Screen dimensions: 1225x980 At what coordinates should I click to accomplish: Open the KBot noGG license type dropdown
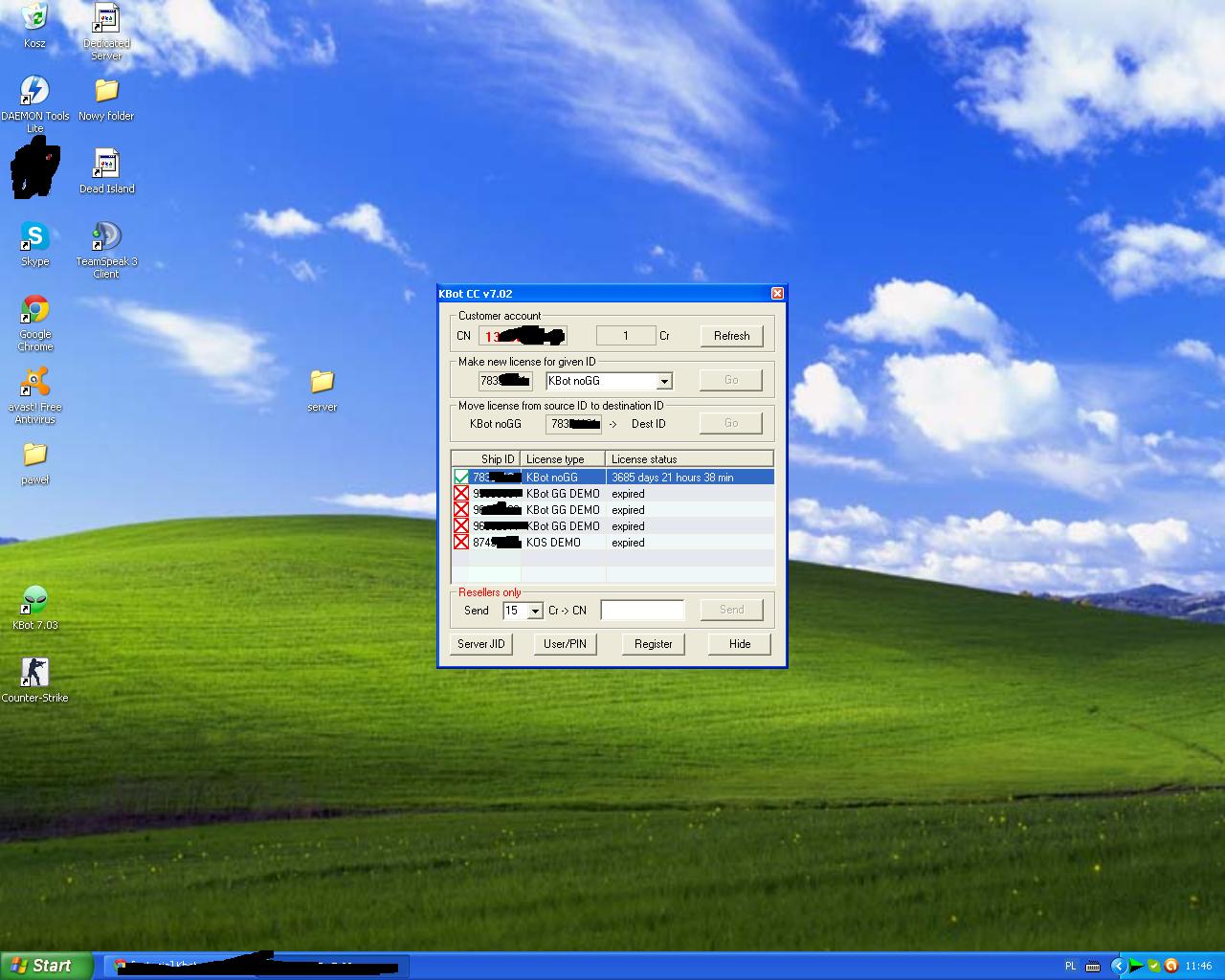pyautogui.click(x=664, y=381)
